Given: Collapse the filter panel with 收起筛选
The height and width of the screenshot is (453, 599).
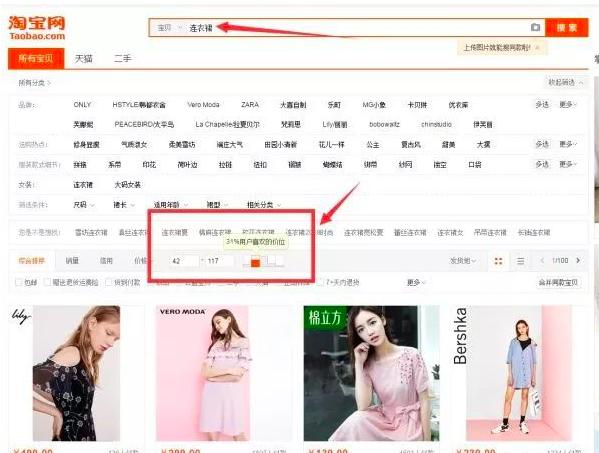Looking at the screenshot, I should coord(566,83).
